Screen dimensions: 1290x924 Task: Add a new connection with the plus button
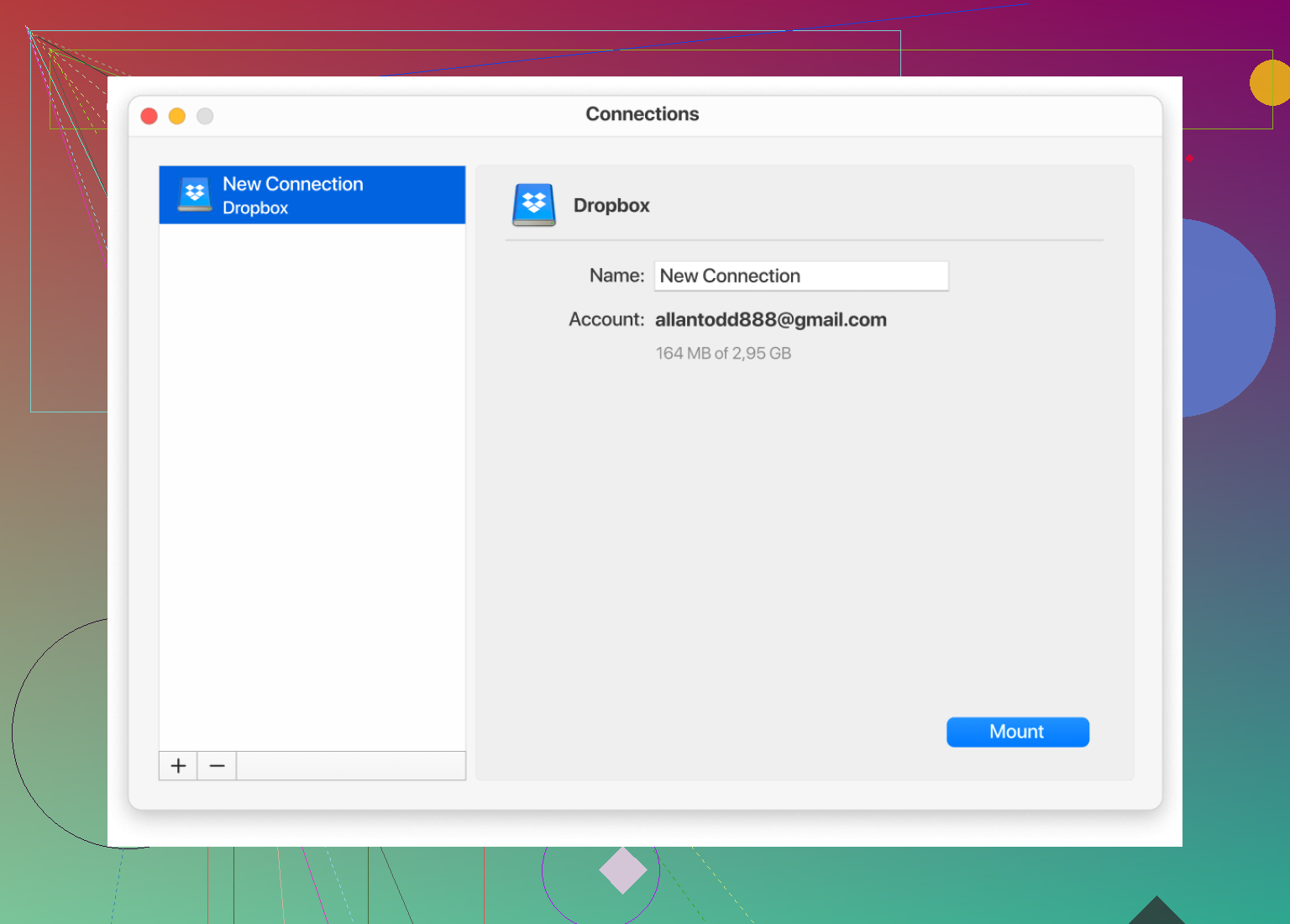pos(178,765)
